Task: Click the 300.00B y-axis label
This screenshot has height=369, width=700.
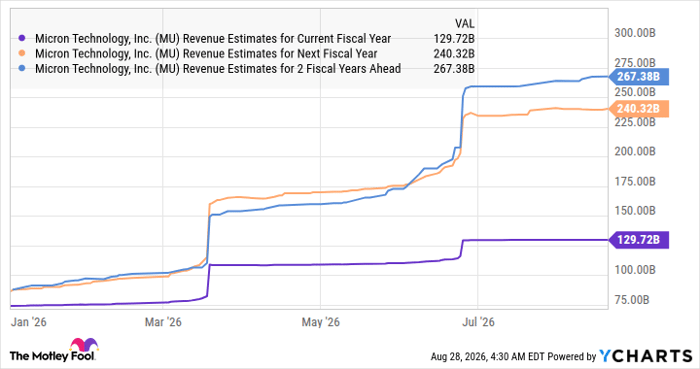Action: tap(635, 33)
